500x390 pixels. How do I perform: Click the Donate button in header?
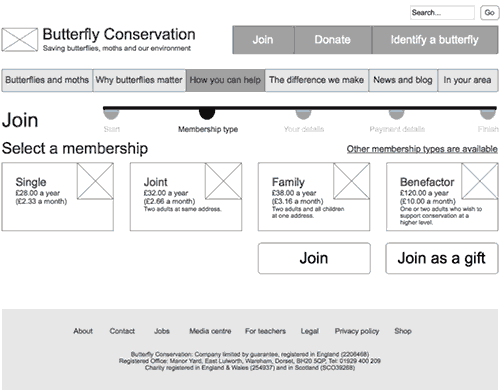333,40
